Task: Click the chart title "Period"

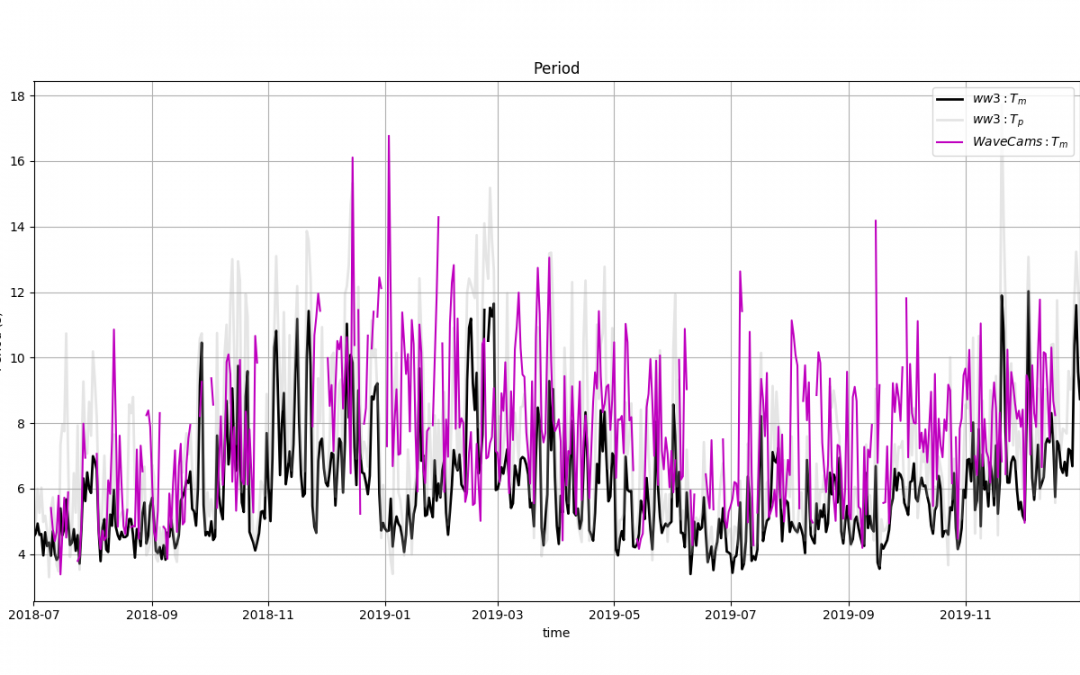Action: [x=556, y=68]
